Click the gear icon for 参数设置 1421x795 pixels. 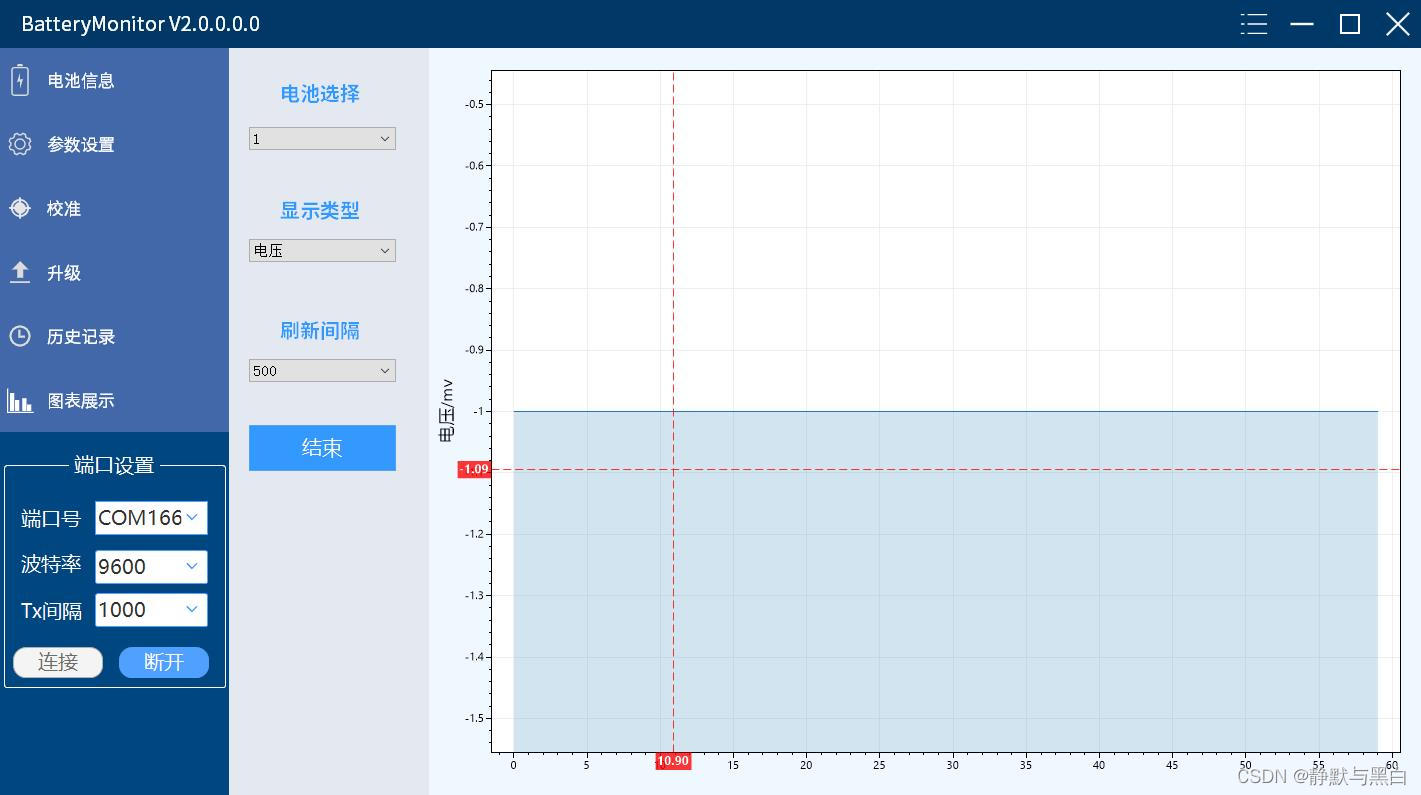click(20, 144)
